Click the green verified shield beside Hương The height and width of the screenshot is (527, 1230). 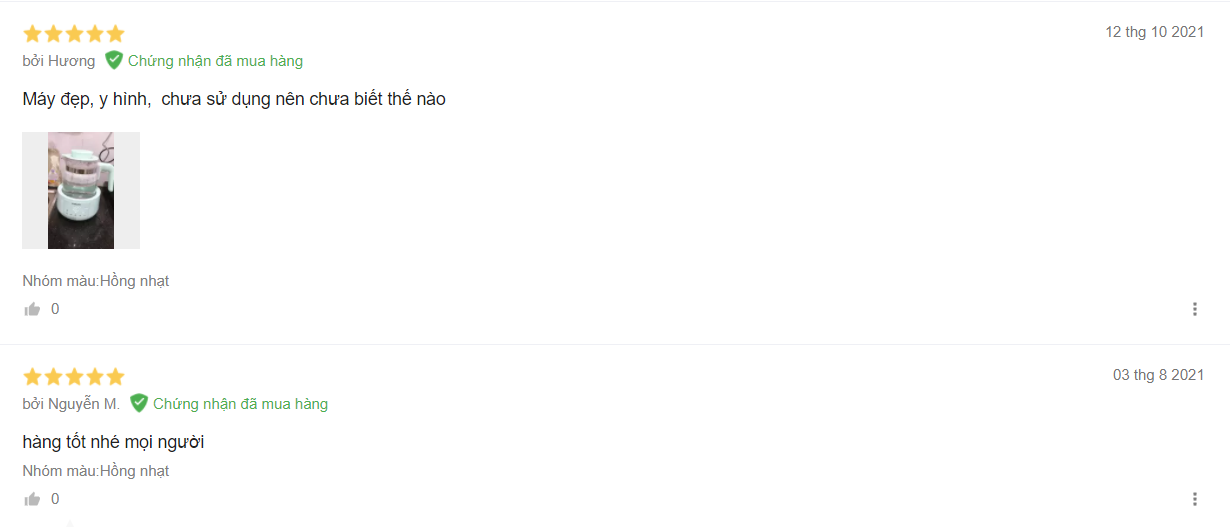[114, 60]
